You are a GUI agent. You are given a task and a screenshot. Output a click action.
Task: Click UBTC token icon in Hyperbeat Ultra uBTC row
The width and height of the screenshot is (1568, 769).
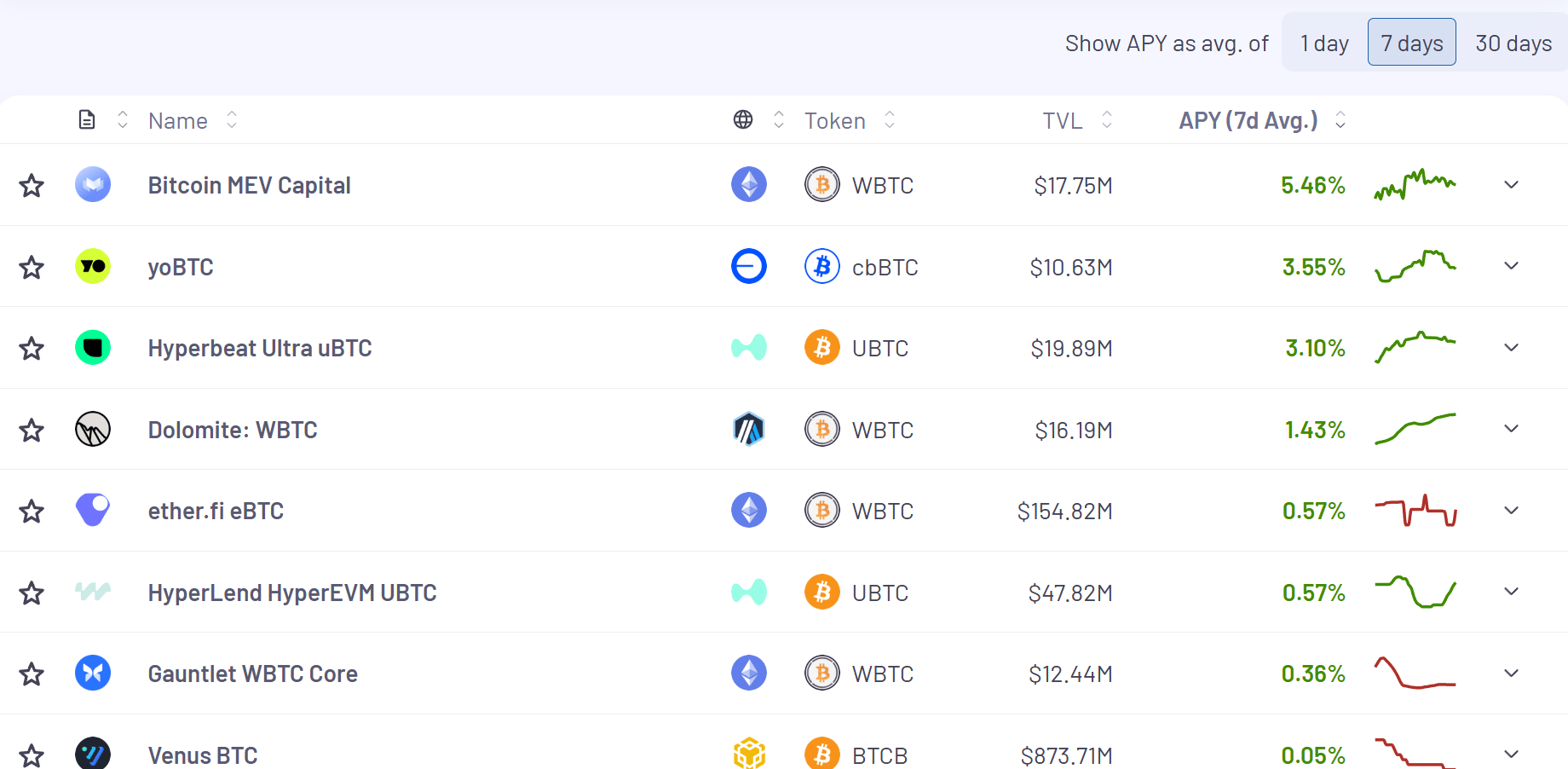click(822, 347)
